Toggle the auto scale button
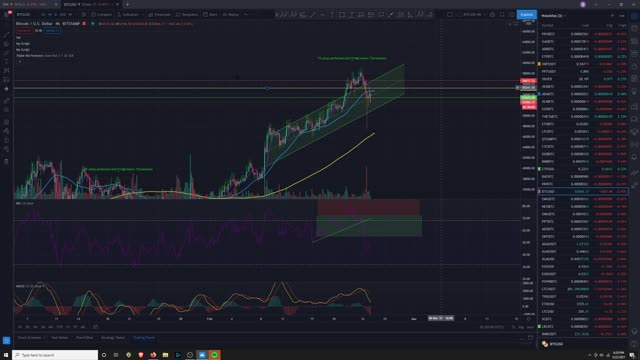The height and width of the screenshot is (360, 640). (530, 327)
